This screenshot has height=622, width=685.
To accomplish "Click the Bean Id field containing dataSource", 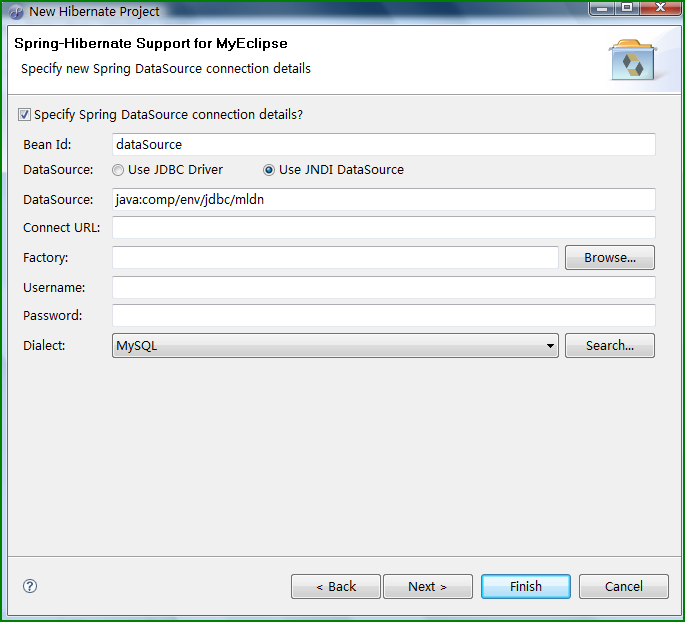I will click(384, 145).
